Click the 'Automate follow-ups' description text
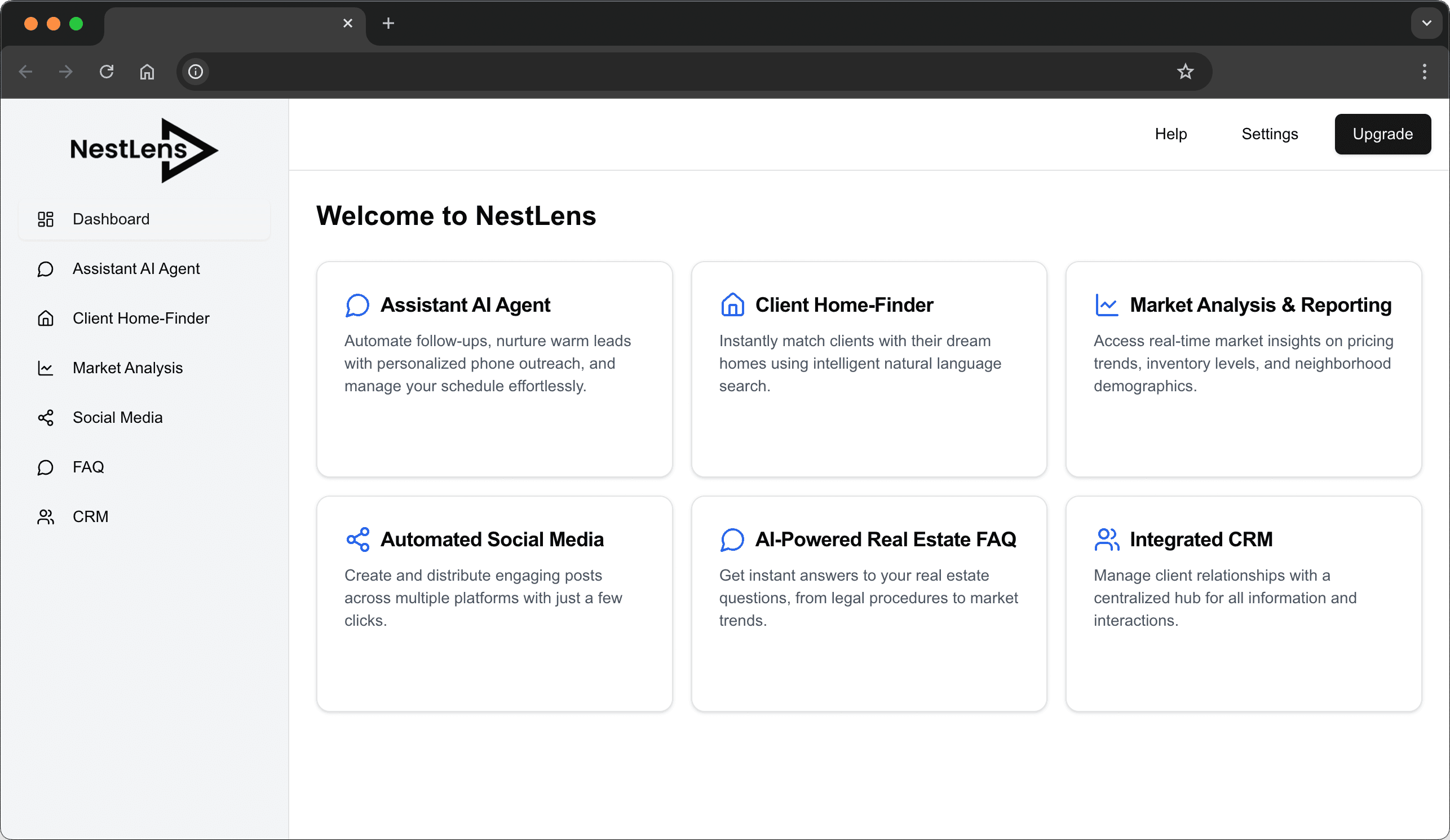The height and width of the screenshot is (840, 1450). [x=487, y=364]
